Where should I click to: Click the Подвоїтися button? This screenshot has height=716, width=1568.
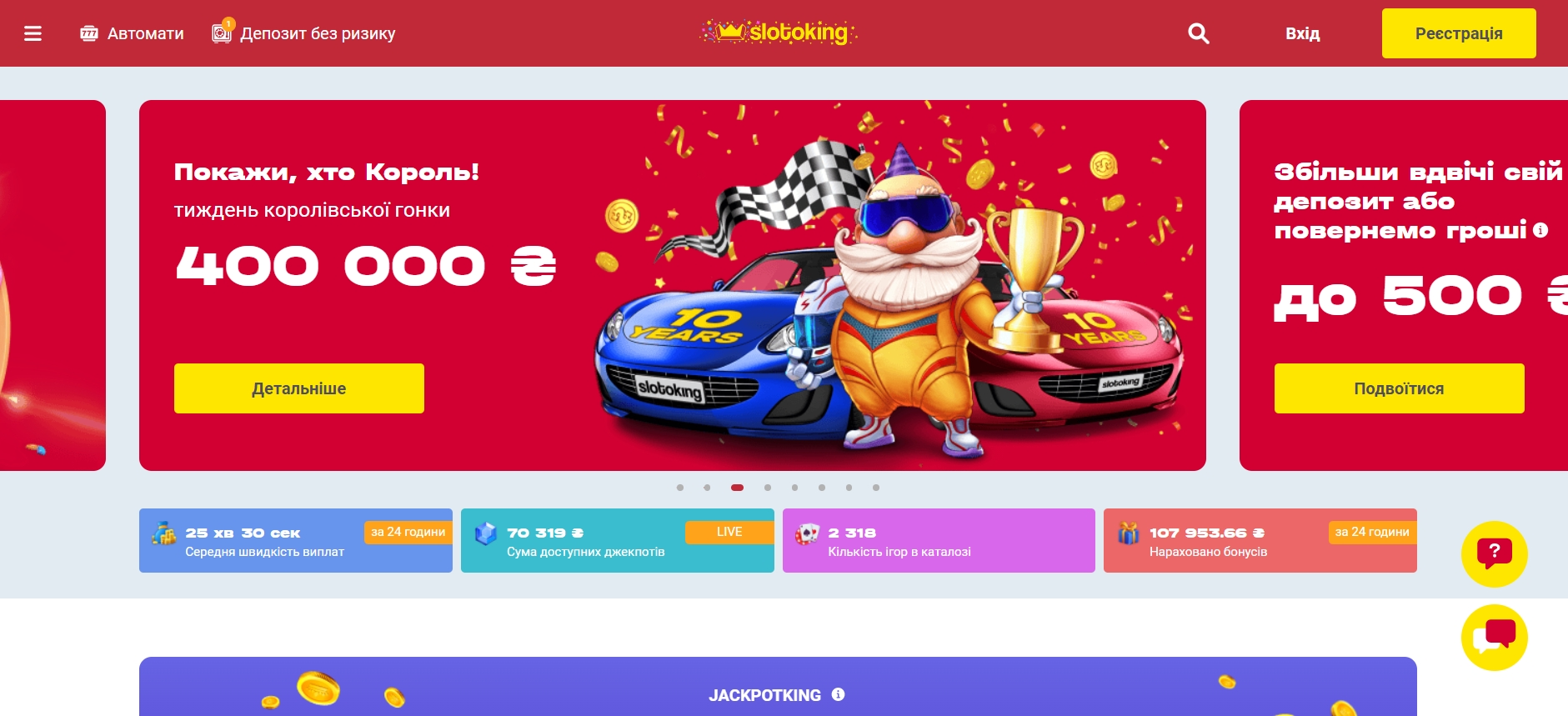click(x=1399, y=388)
